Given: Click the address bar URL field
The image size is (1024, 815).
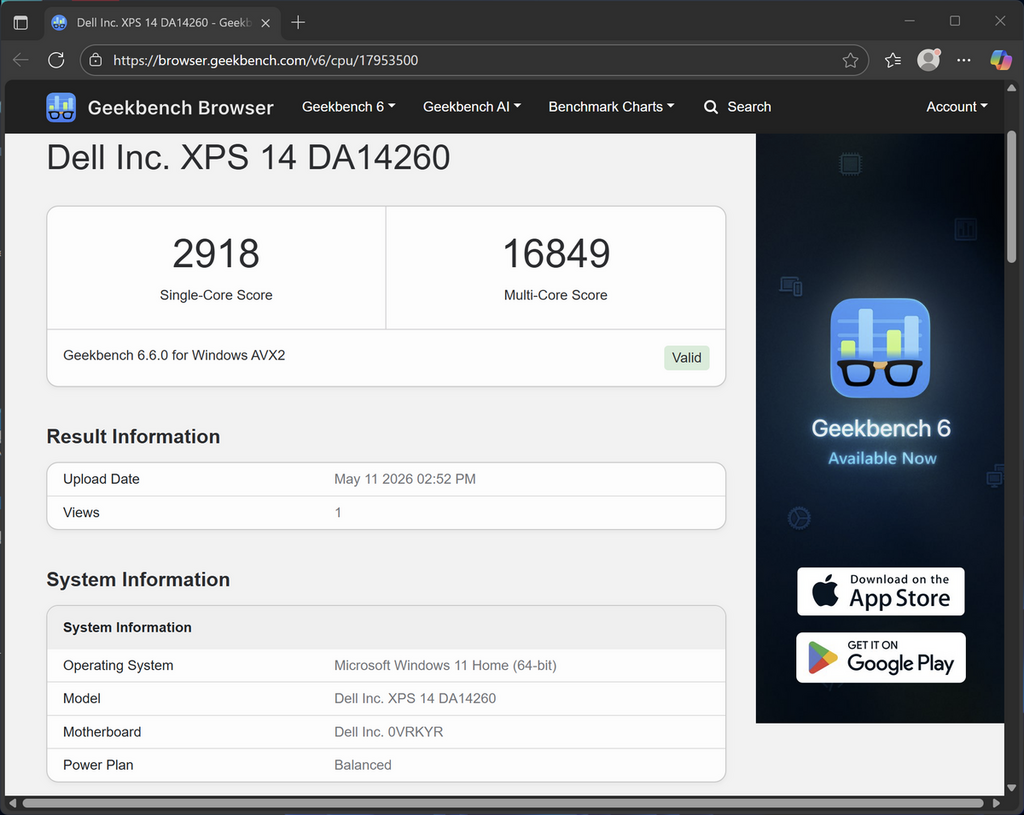Looking at the screenshot, I should 473,60.
